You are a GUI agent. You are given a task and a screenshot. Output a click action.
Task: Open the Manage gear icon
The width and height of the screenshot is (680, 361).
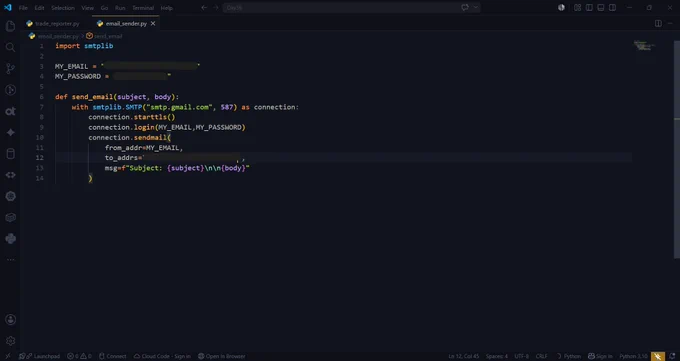[10, 341]
